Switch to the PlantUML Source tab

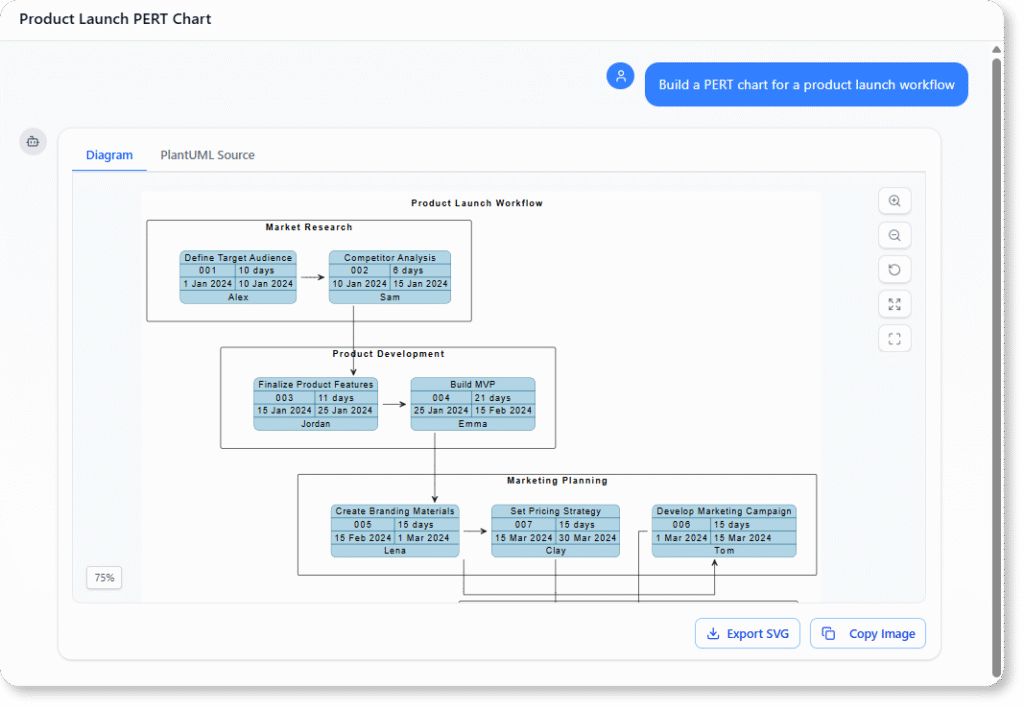coord(207,155)
